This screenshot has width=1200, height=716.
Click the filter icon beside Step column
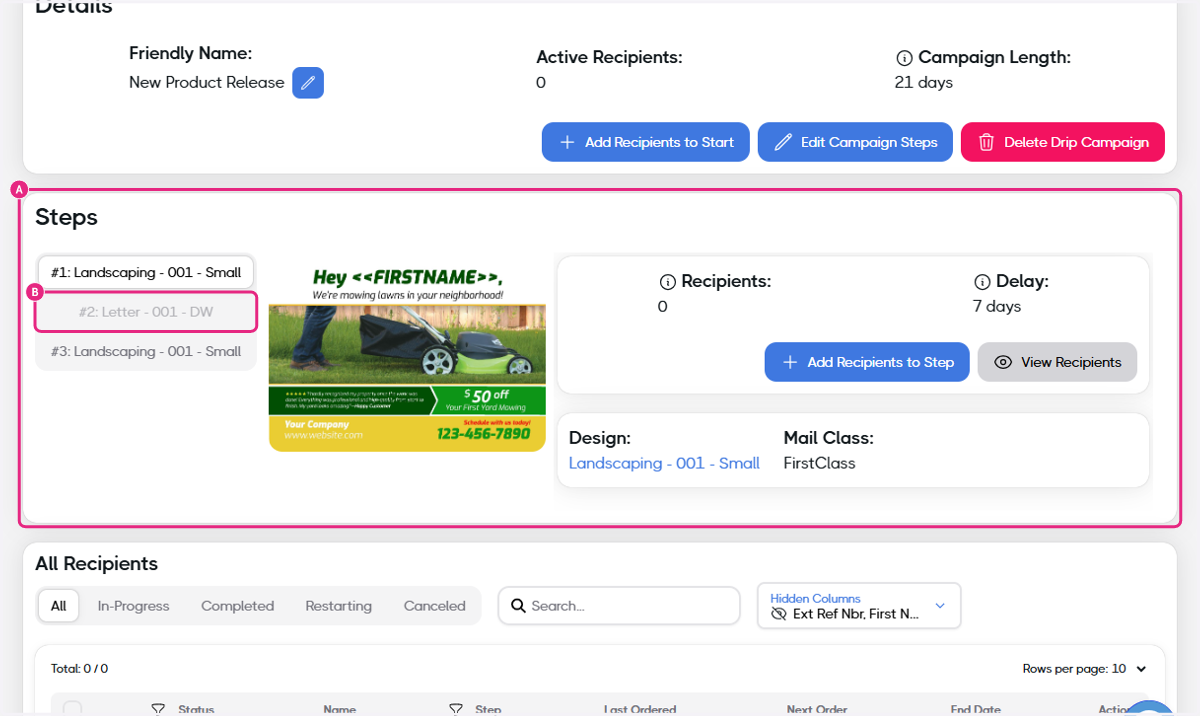click(x=456, y=709)
